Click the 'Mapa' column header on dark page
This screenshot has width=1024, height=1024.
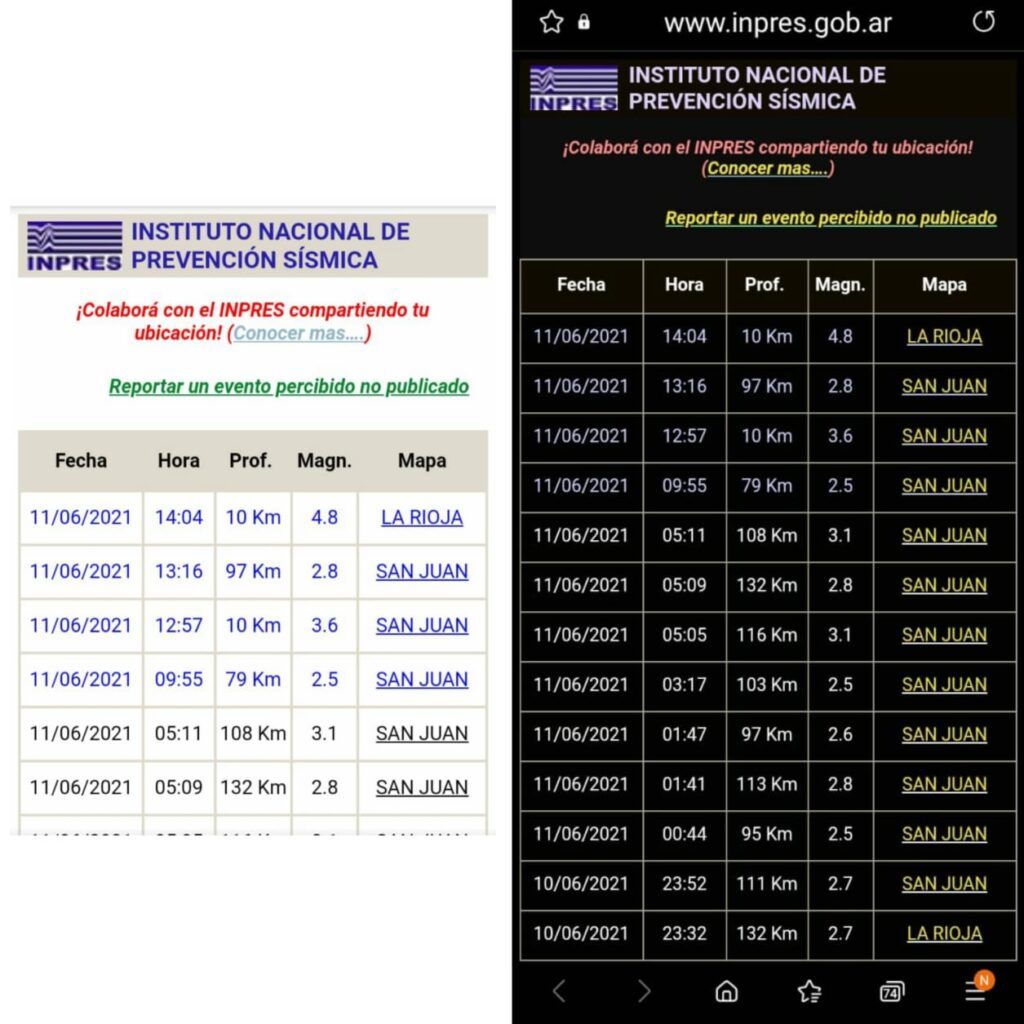coord(944,285)
